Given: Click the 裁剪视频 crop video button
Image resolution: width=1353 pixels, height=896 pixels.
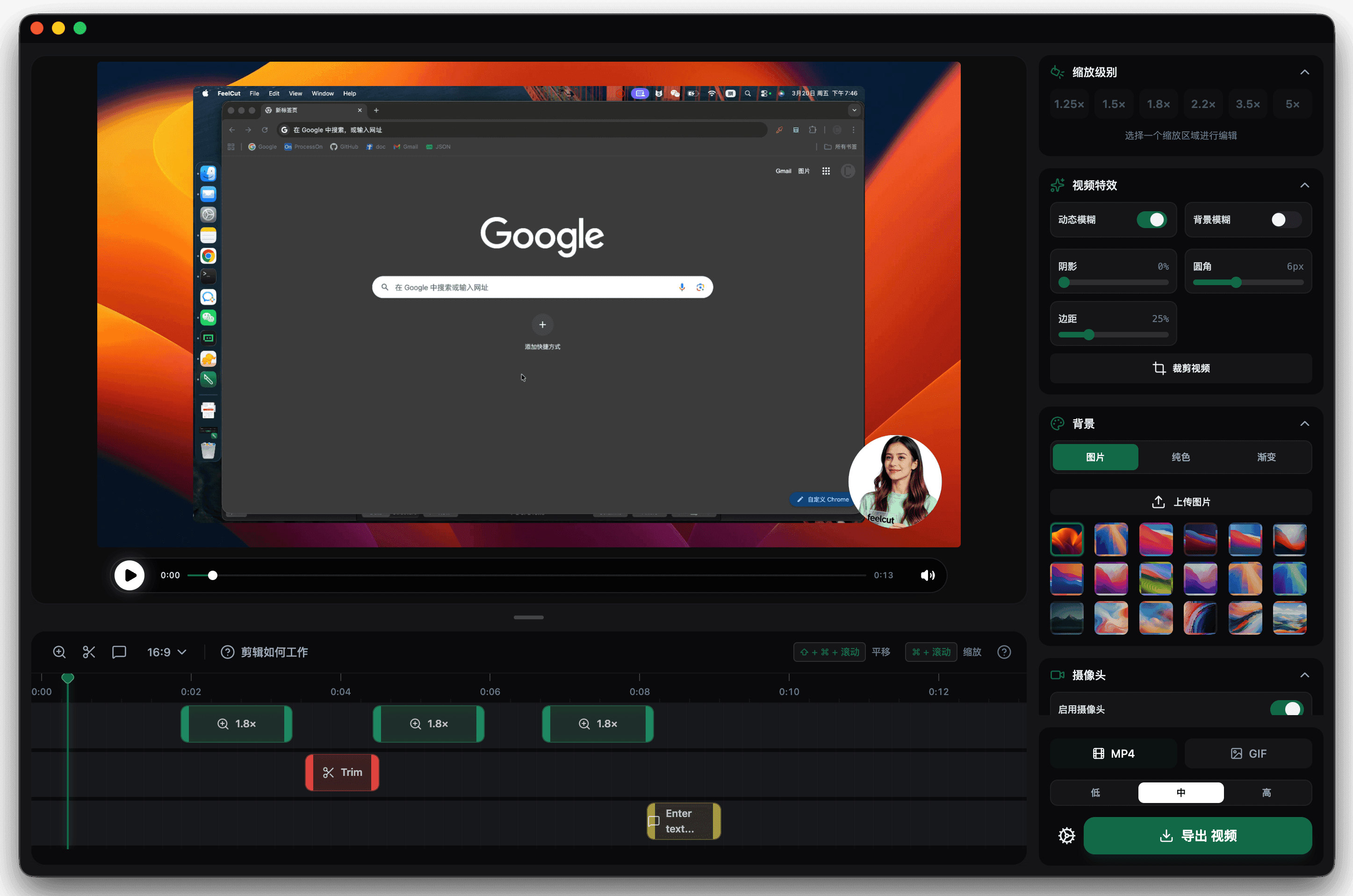Looking at the screenshot, I should click(x=1180, y=368).
